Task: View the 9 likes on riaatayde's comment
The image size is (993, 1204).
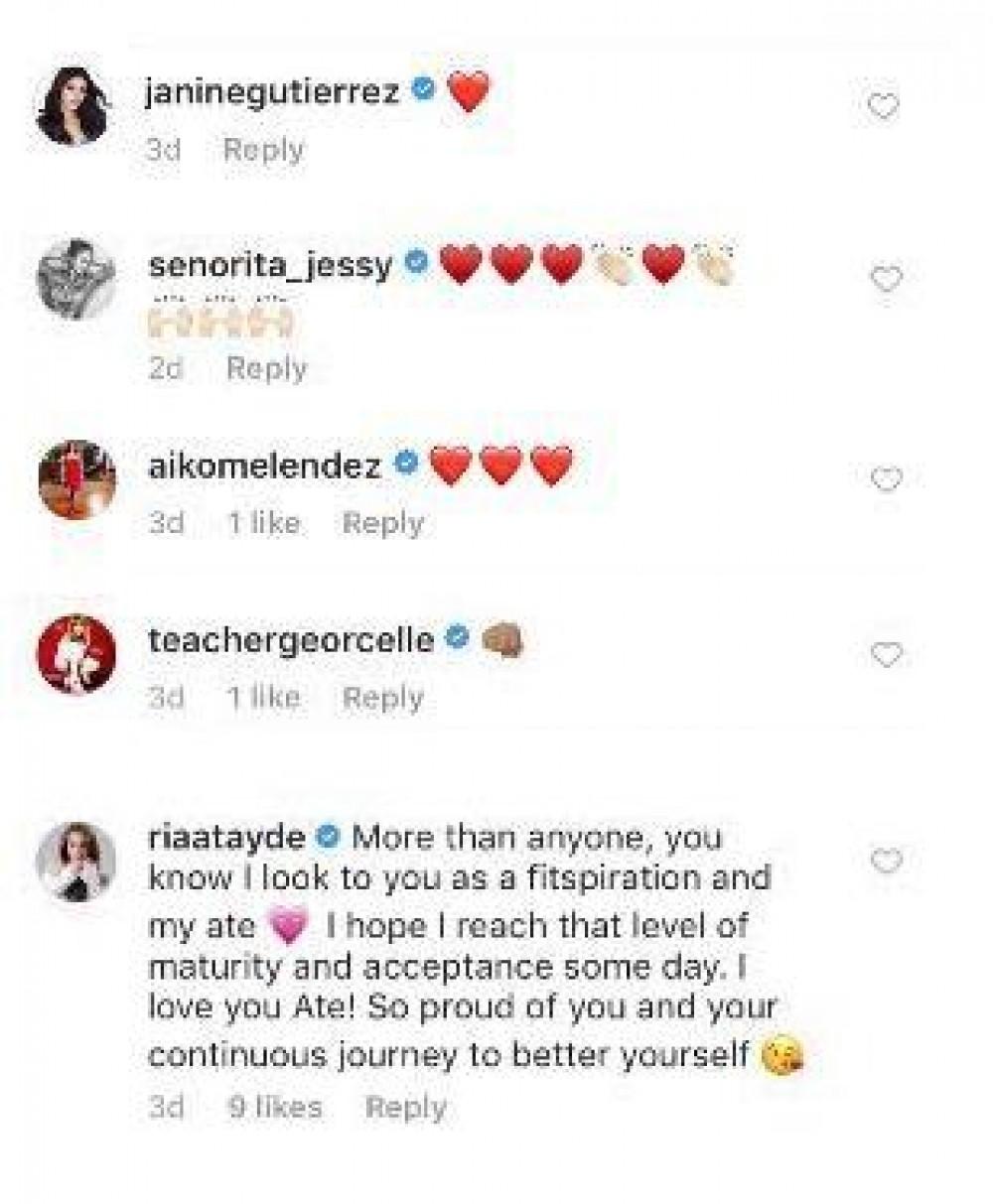Action: click(274, 1108)
